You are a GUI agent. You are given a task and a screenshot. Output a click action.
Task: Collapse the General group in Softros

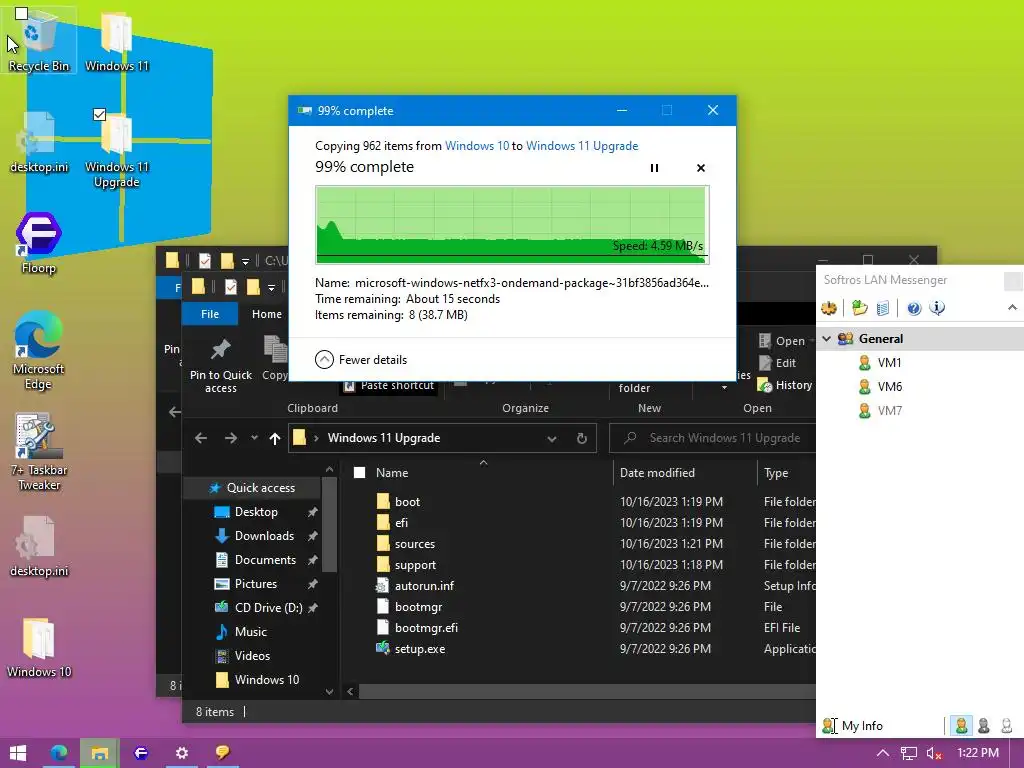(x=826, y=338)
